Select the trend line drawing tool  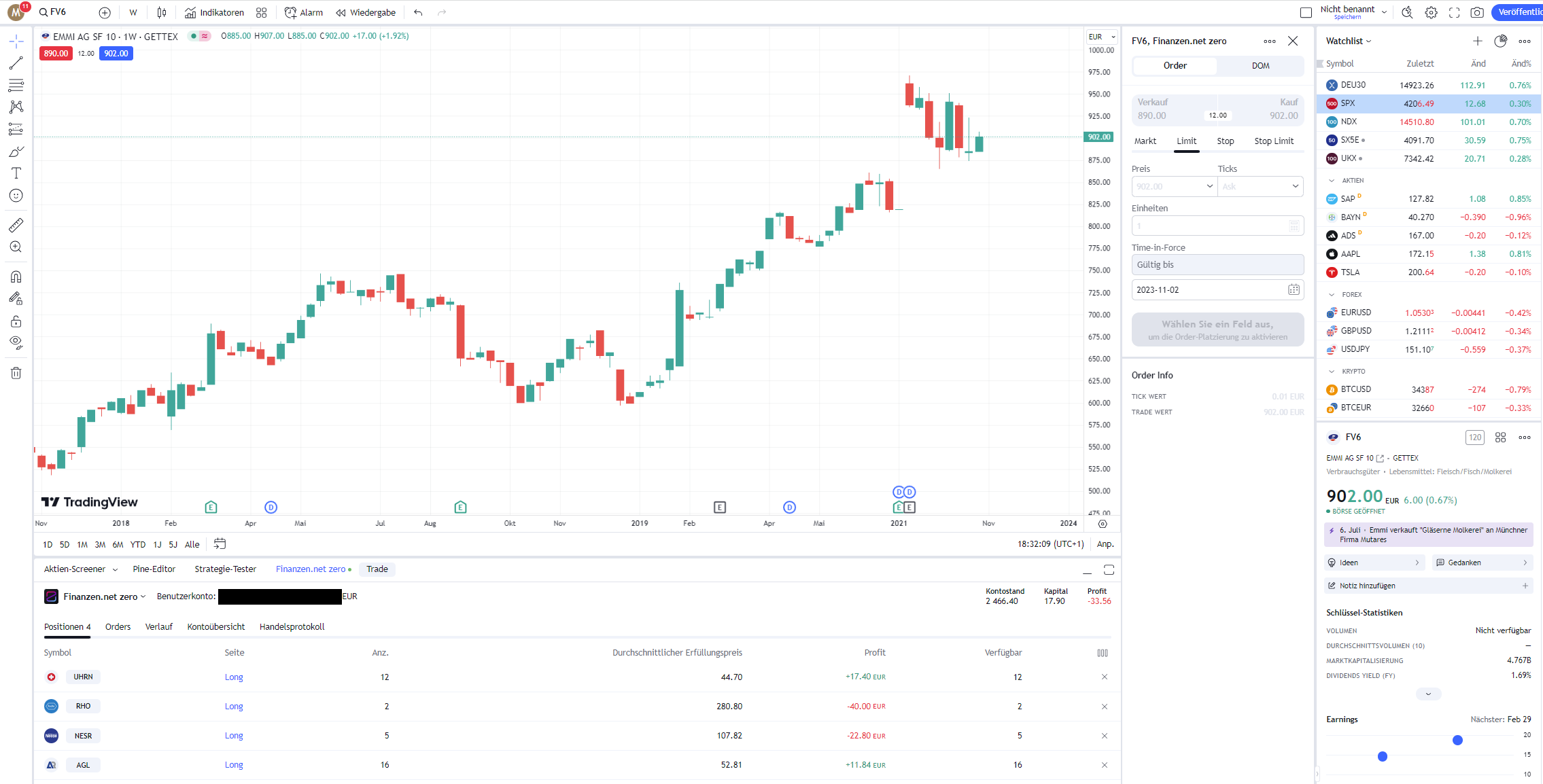pos(16,63)
